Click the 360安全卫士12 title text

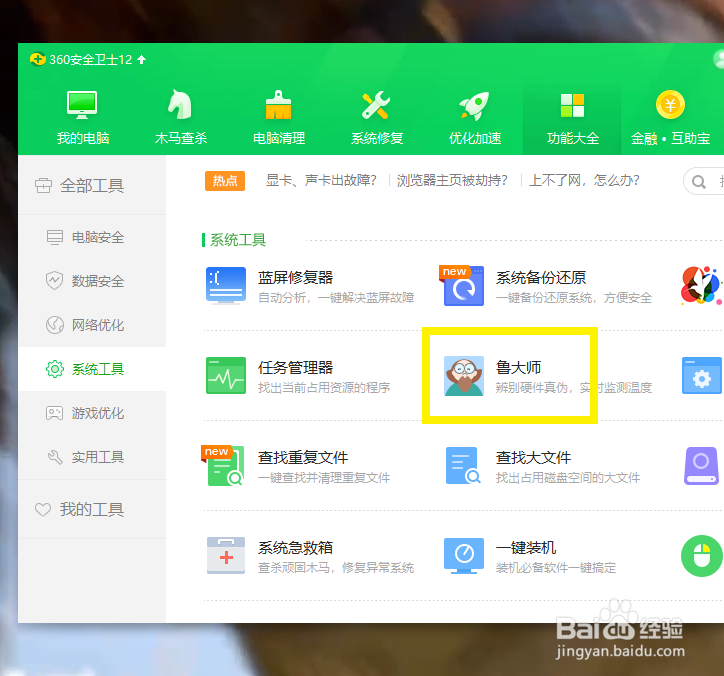[x=90, y=60]
